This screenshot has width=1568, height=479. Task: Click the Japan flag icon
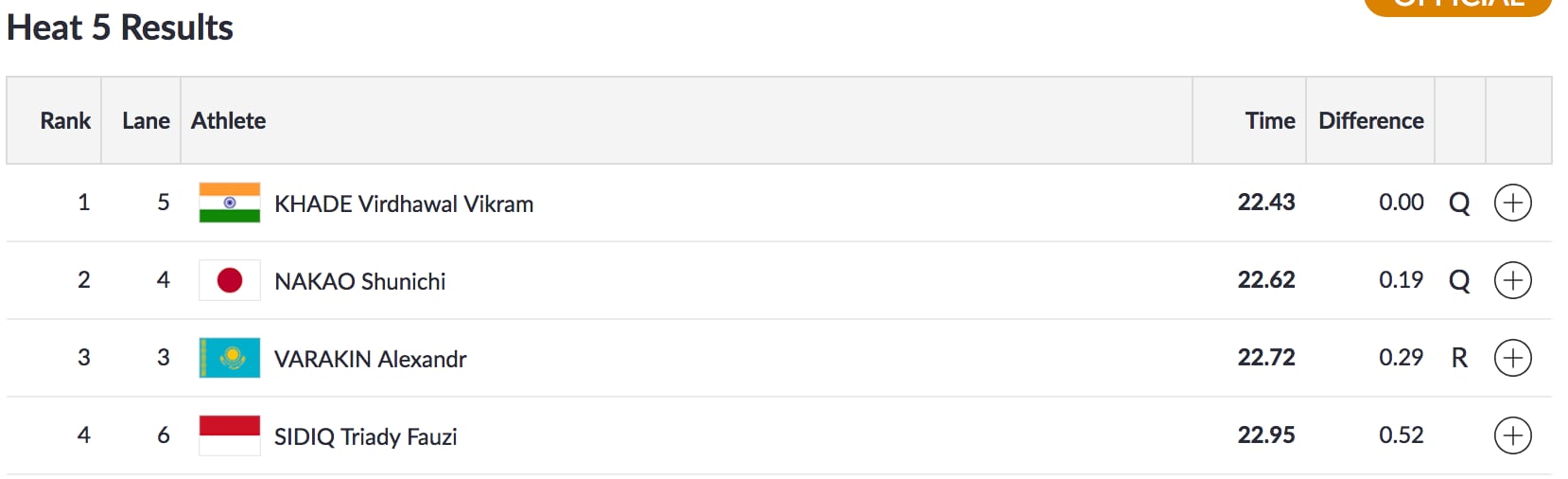[230, 280]
